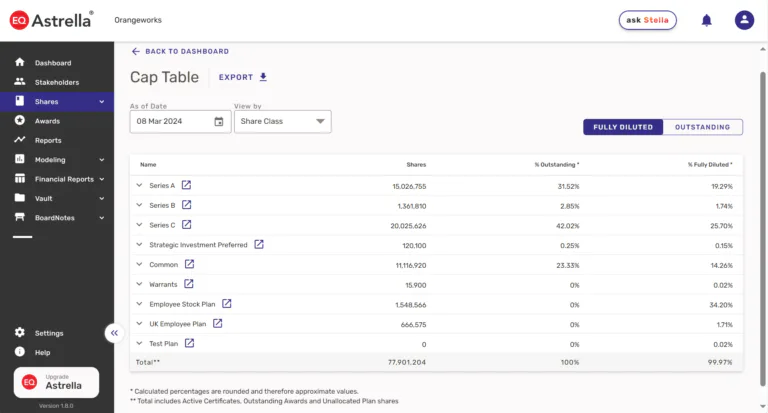Expand the Common row
The image size is (768, 413).
tap(139, 264)
